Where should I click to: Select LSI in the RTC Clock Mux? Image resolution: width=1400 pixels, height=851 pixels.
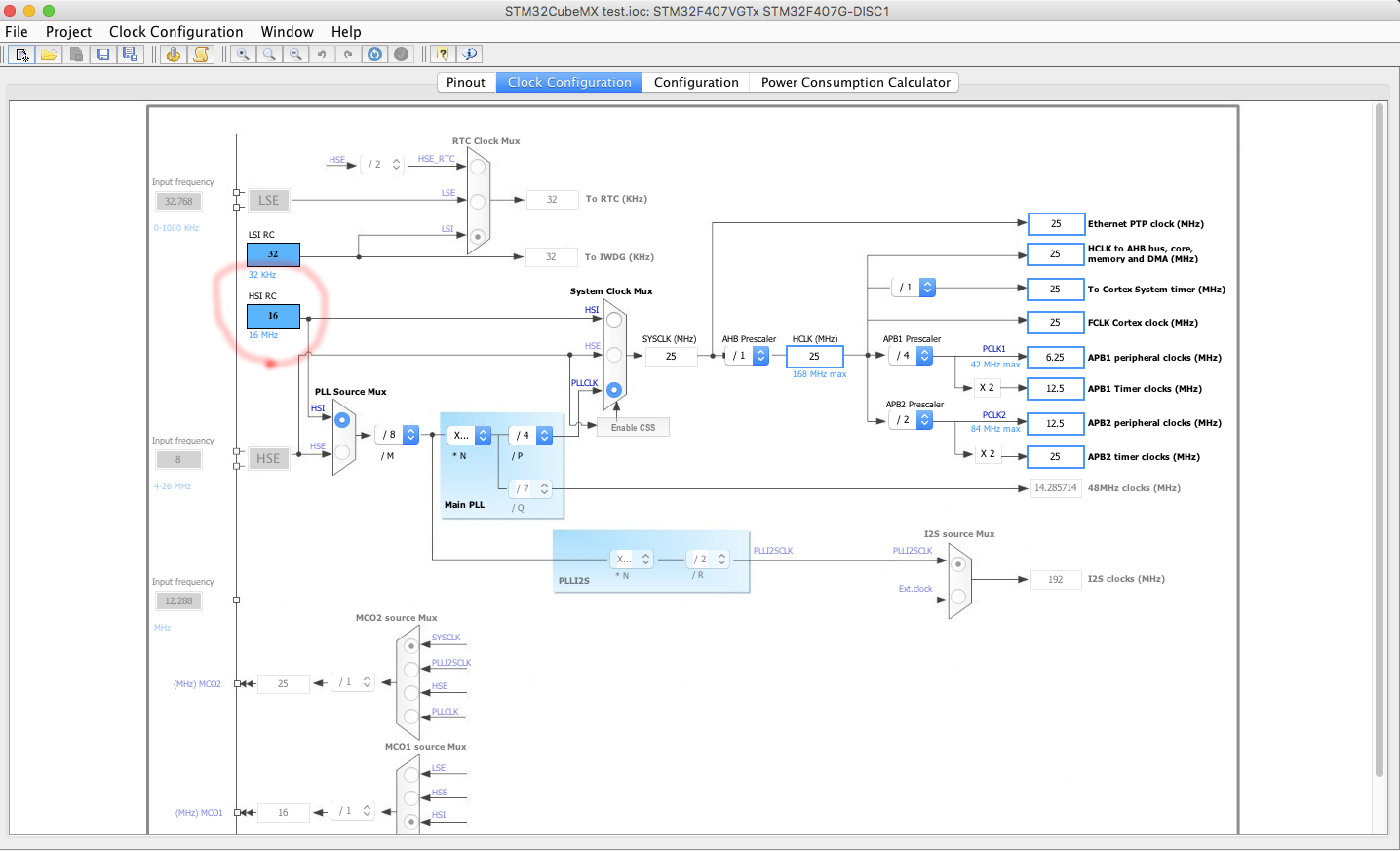(478, 236)
